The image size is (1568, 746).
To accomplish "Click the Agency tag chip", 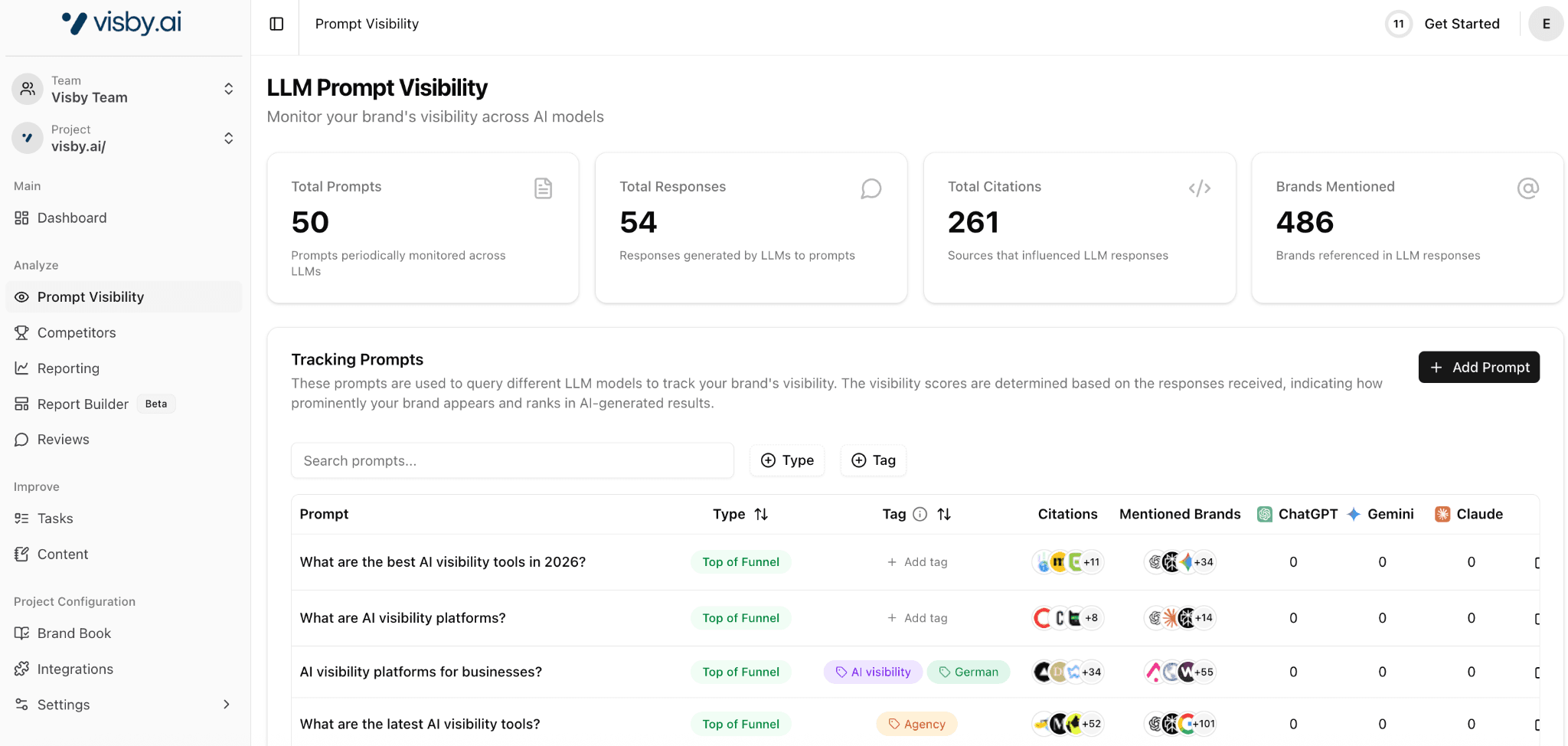I will coord(916,725).
